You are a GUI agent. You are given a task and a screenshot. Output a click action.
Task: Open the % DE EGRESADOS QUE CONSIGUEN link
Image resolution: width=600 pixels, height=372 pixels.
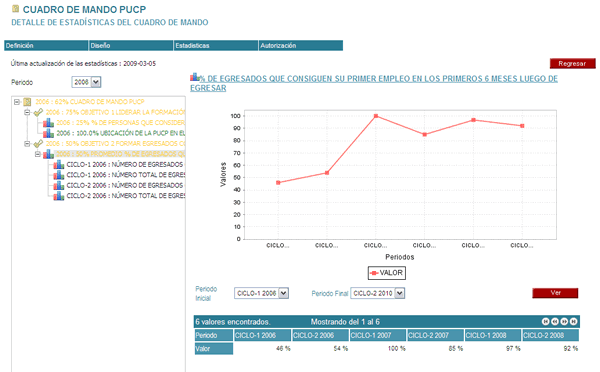(374, 83)
